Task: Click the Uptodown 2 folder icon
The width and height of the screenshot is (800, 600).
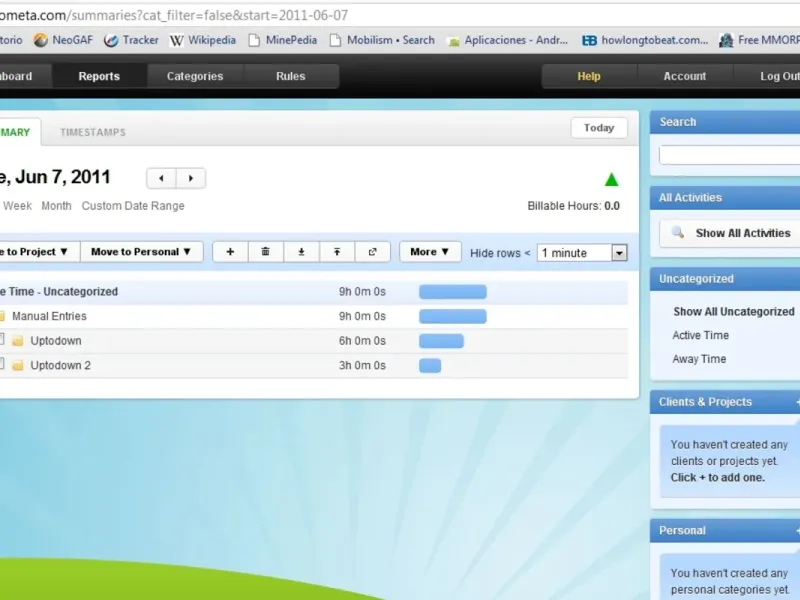Action: coord(18,365)
